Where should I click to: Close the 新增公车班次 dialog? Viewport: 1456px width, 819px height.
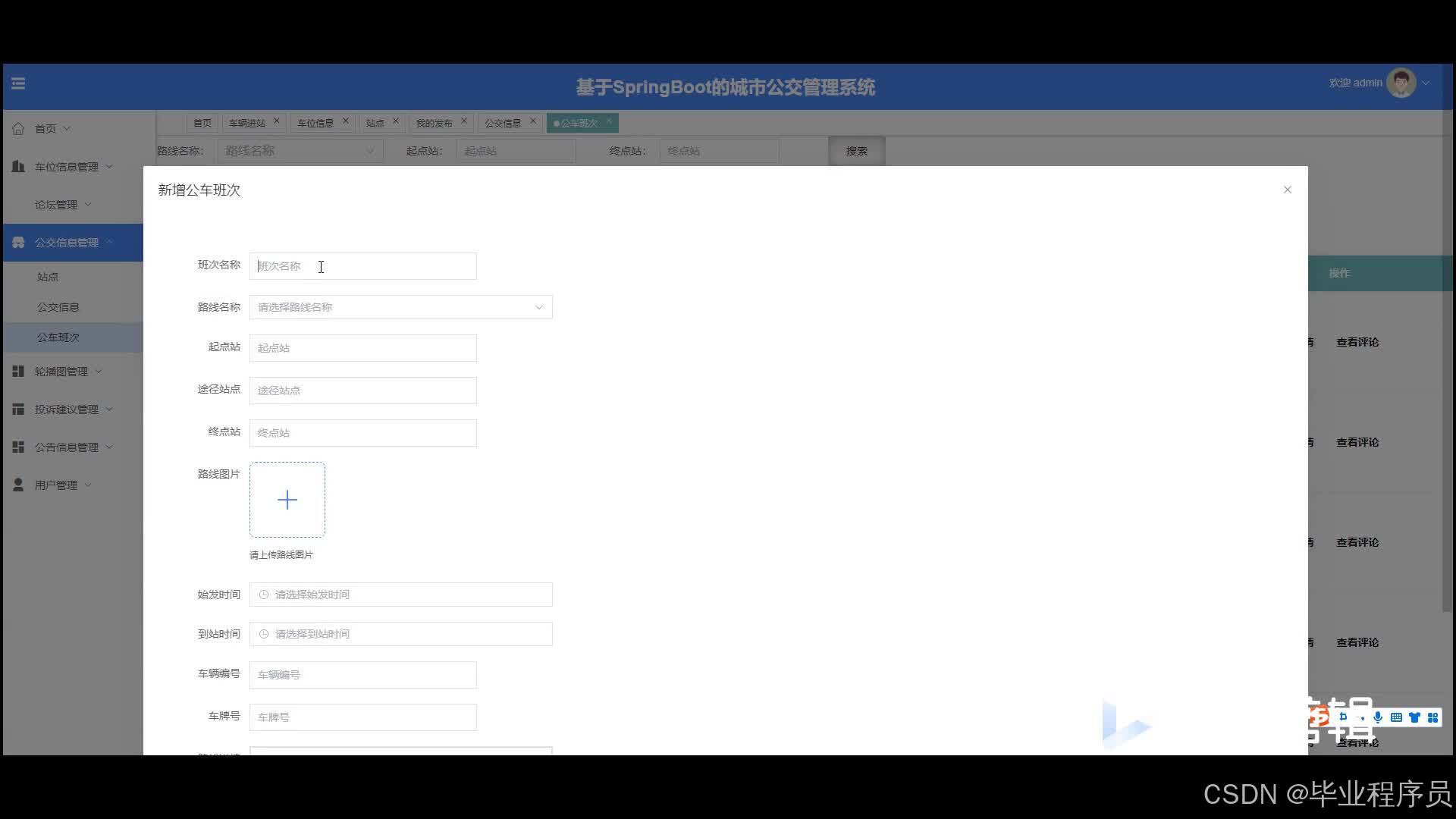pos(1287,190)
